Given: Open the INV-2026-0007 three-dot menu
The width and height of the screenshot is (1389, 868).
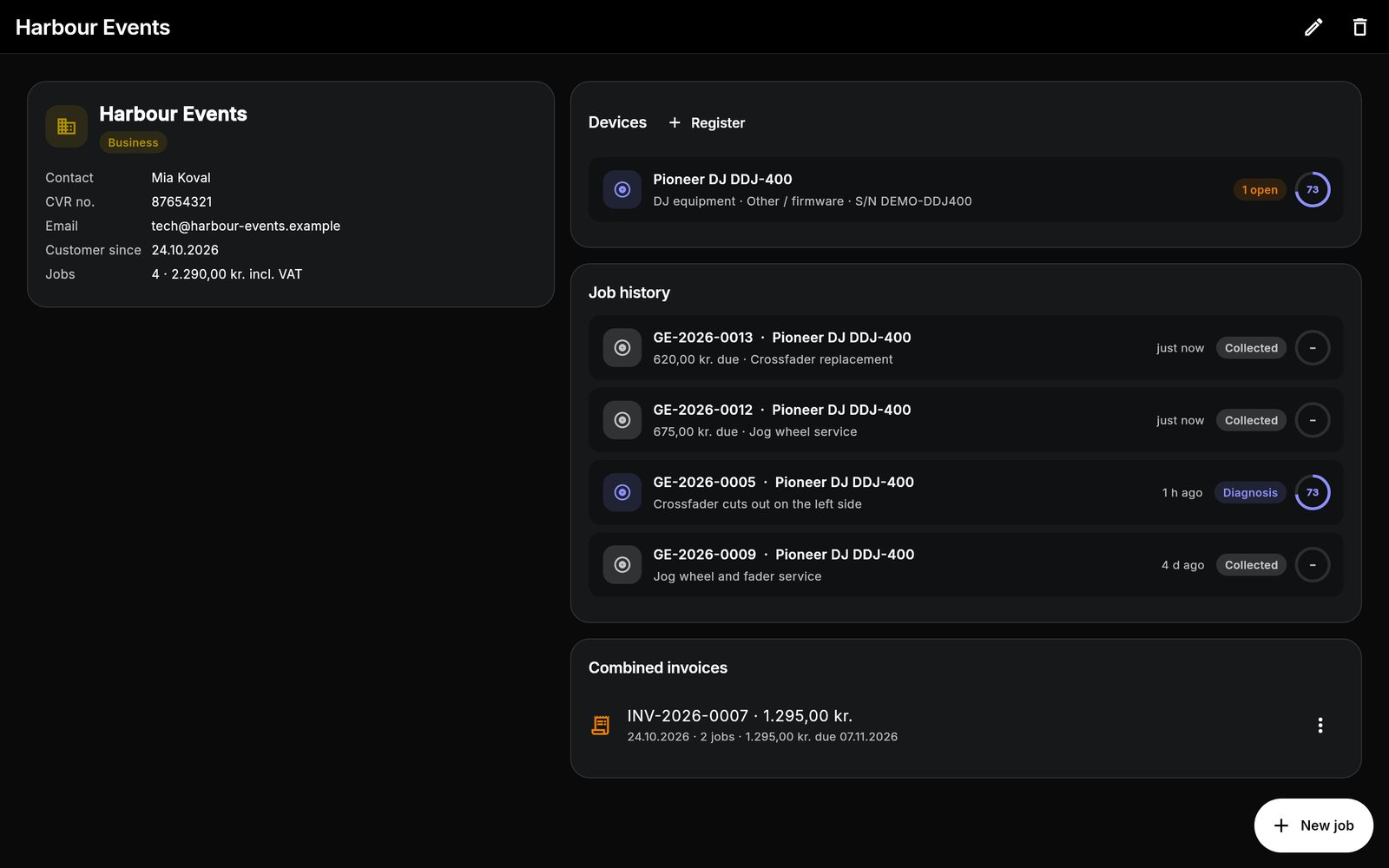Looking at the screenshot, I should click(1320, 726).
